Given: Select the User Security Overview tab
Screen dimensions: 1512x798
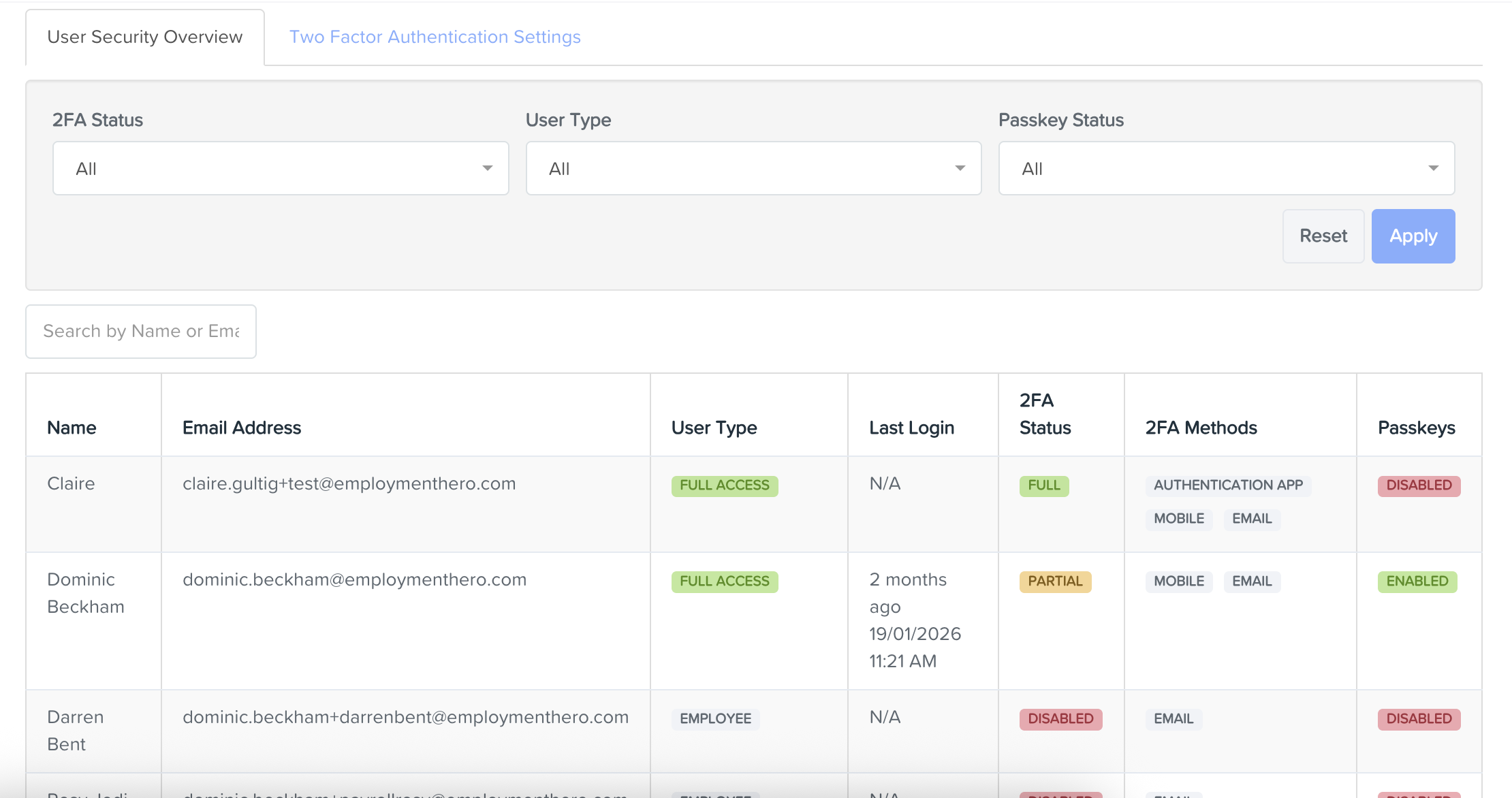Looking at the screenshot, I should 145,37.
